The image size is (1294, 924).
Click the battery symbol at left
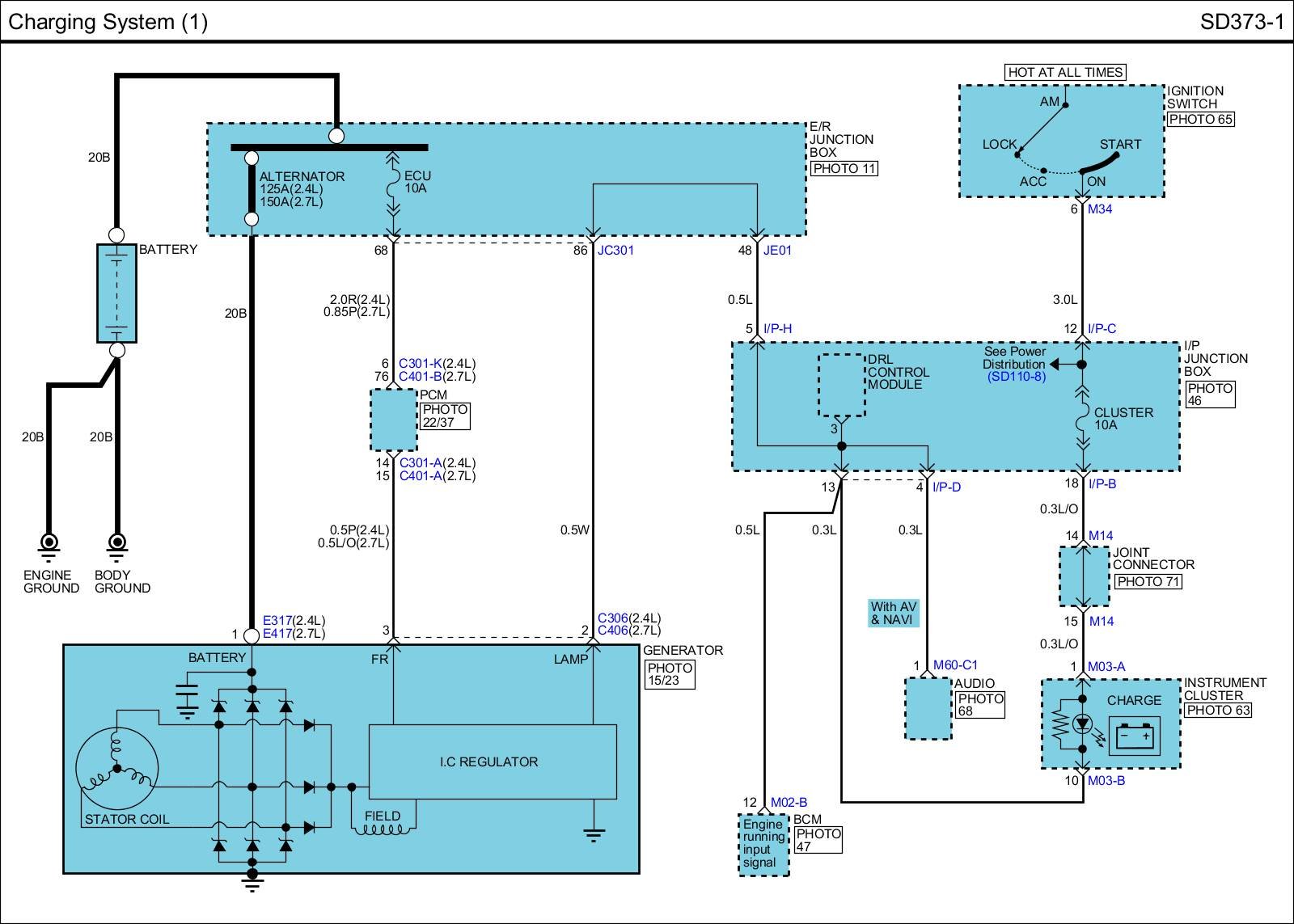point(116,293)
